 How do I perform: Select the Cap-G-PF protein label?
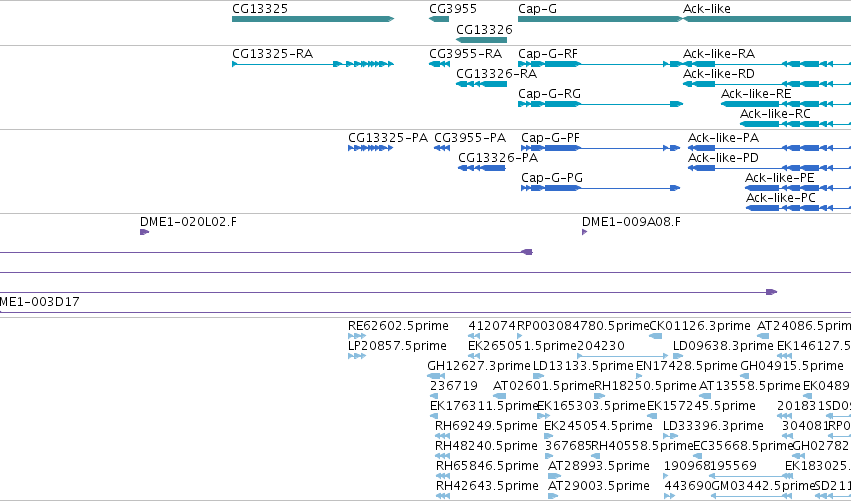pos(550,138)
